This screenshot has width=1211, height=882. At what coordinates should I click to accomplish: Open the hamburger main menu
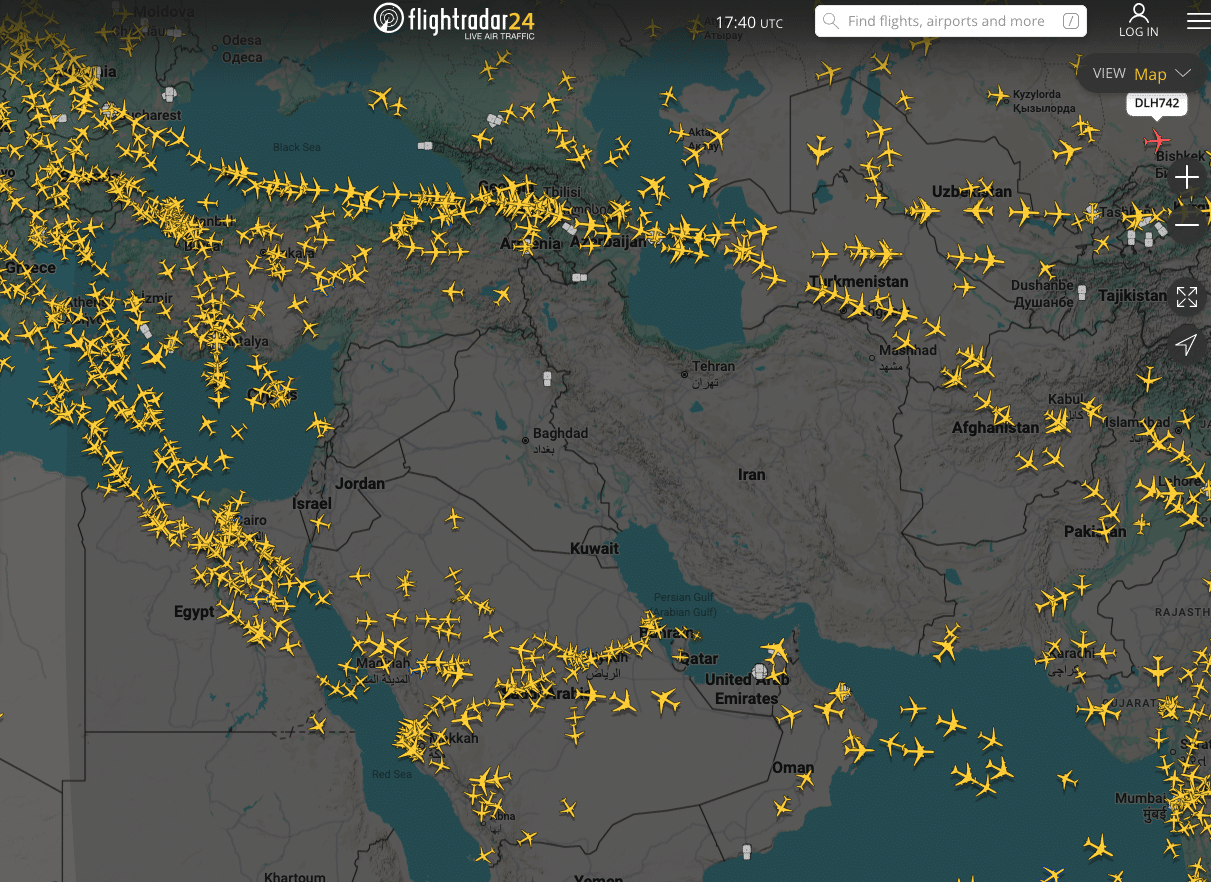coord(1197,21)
